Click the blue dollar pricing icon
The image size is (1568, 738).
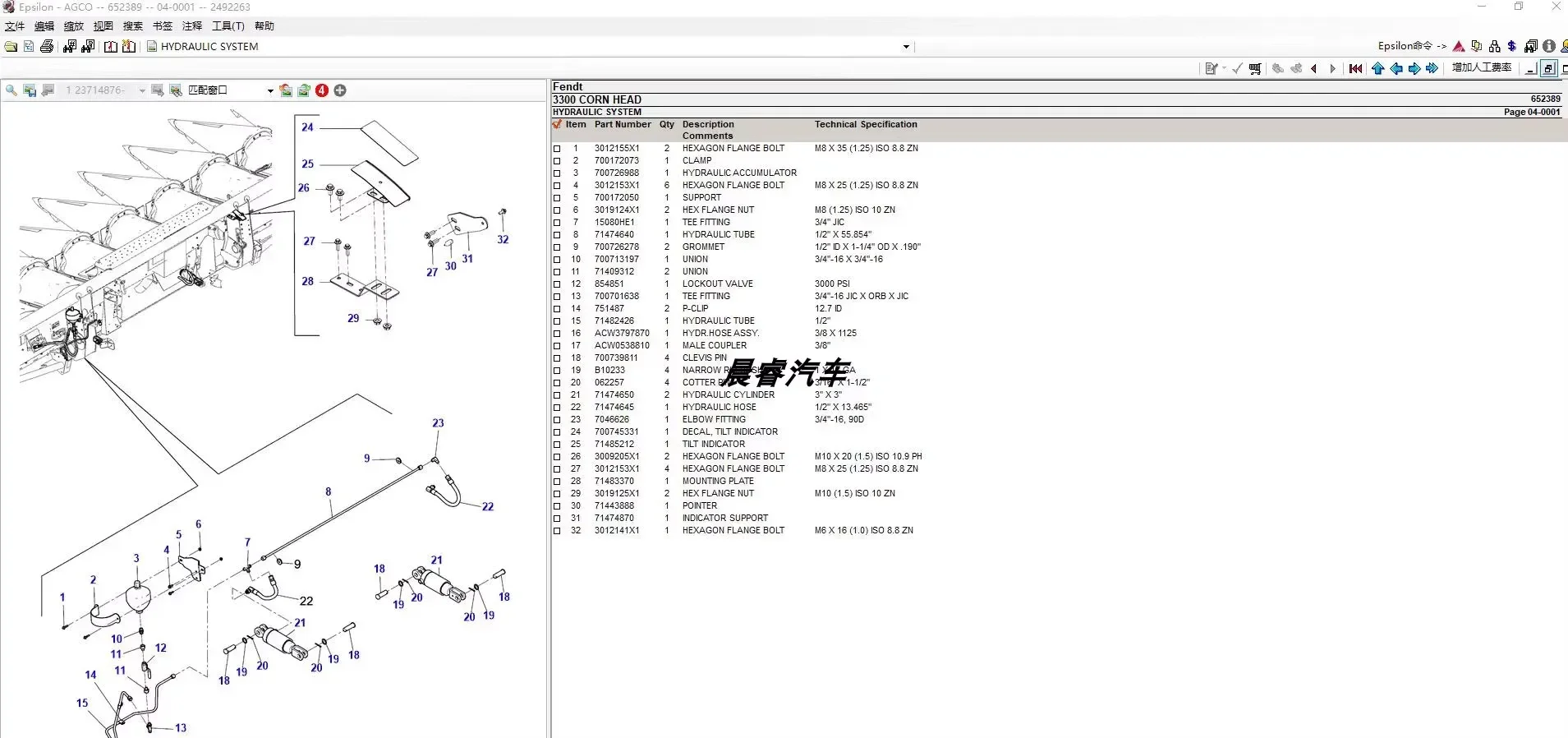click(x=1512, y=46)
